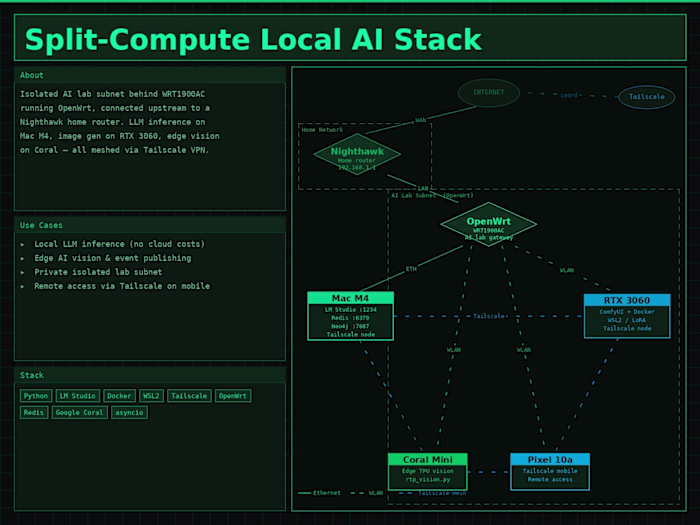Click the Tailscale ellipse node at top right
This screenshot has width=700, height=525.
coord(646,97)
